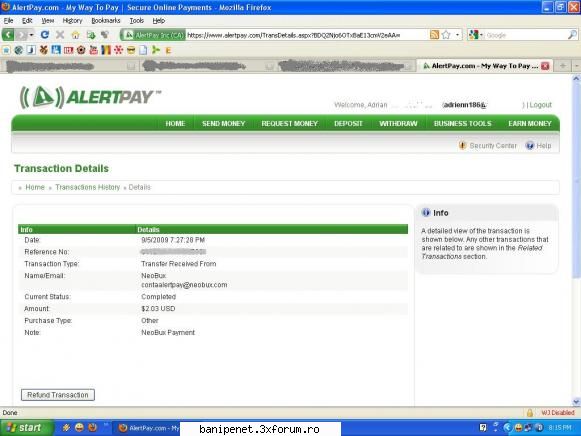Click the padlock security icon in status bar
Screen dimensions: 581x436
(530, 413)
